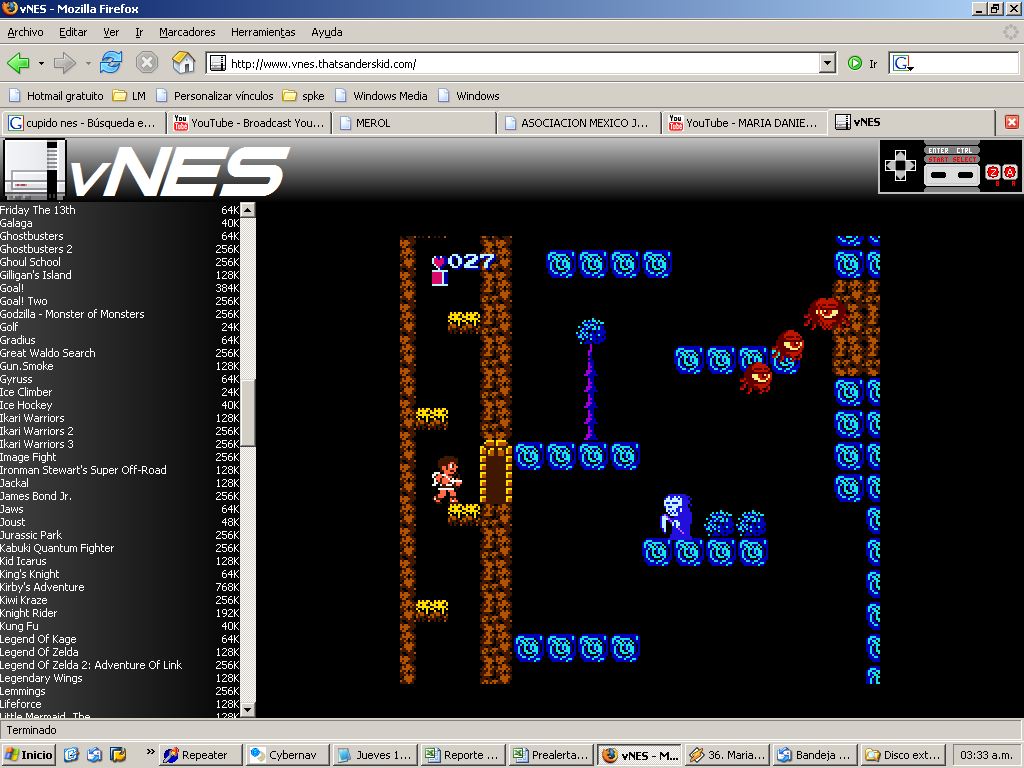
Task: Open the LM bookmarks folder
Action: click(x=129, y=96)
